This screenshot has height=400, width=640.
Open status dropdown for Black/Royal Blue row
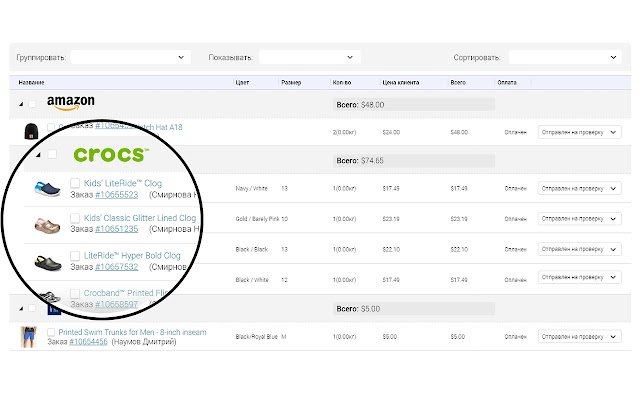pyautogui.click(x=580, y=337)
